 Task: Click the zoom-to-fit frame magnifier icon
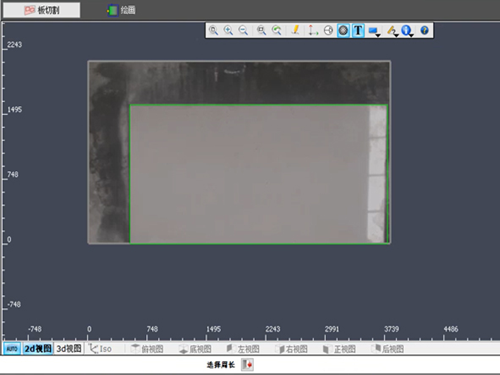point(261,31)
